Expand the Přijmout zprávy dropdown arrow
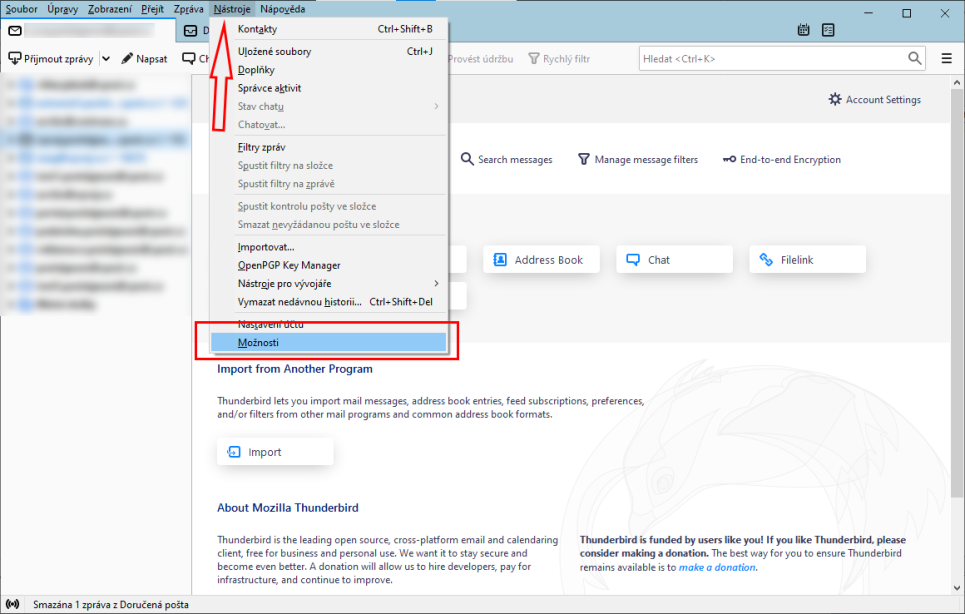 (x=106, y=58)
